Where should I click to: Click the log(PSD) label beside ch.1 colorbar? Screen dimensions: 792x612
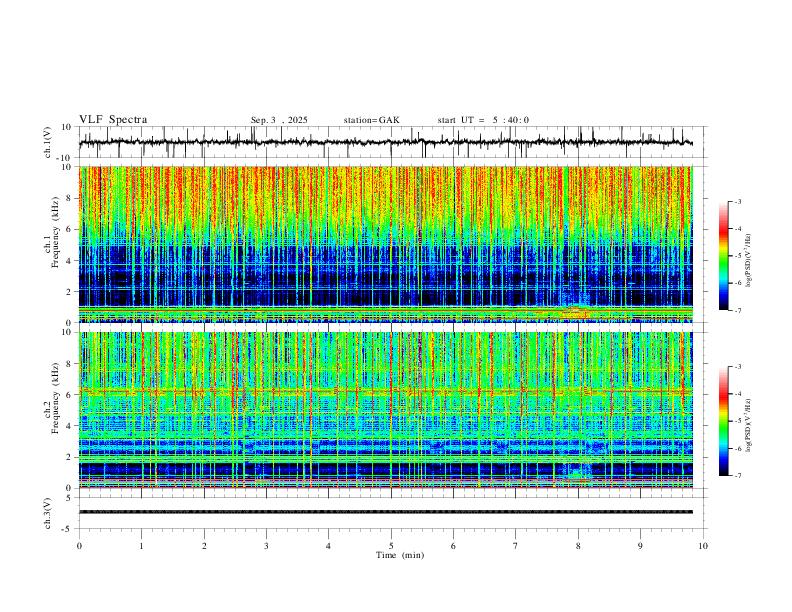748,259
